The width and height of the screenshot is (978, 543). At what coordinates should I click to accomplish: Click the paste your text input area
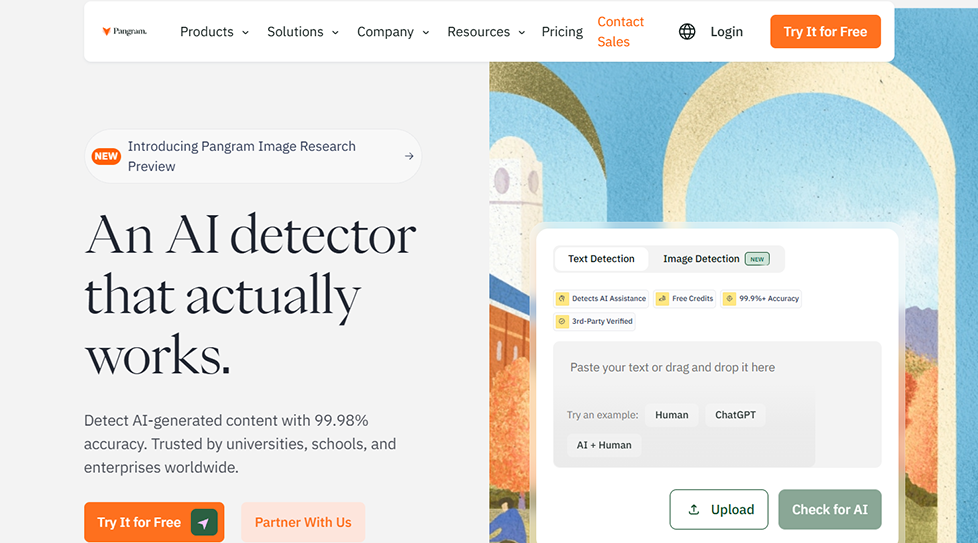(717, 368)
